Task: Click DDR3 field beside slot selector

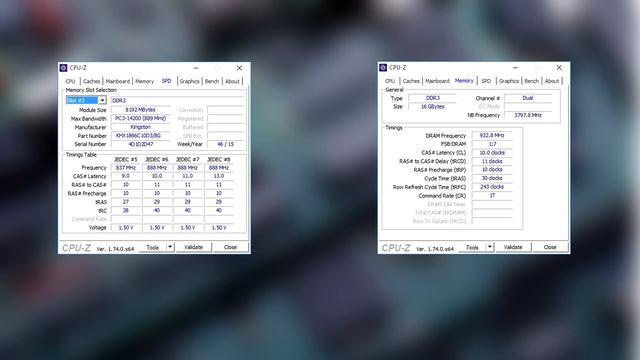Action: pos(178,100)
